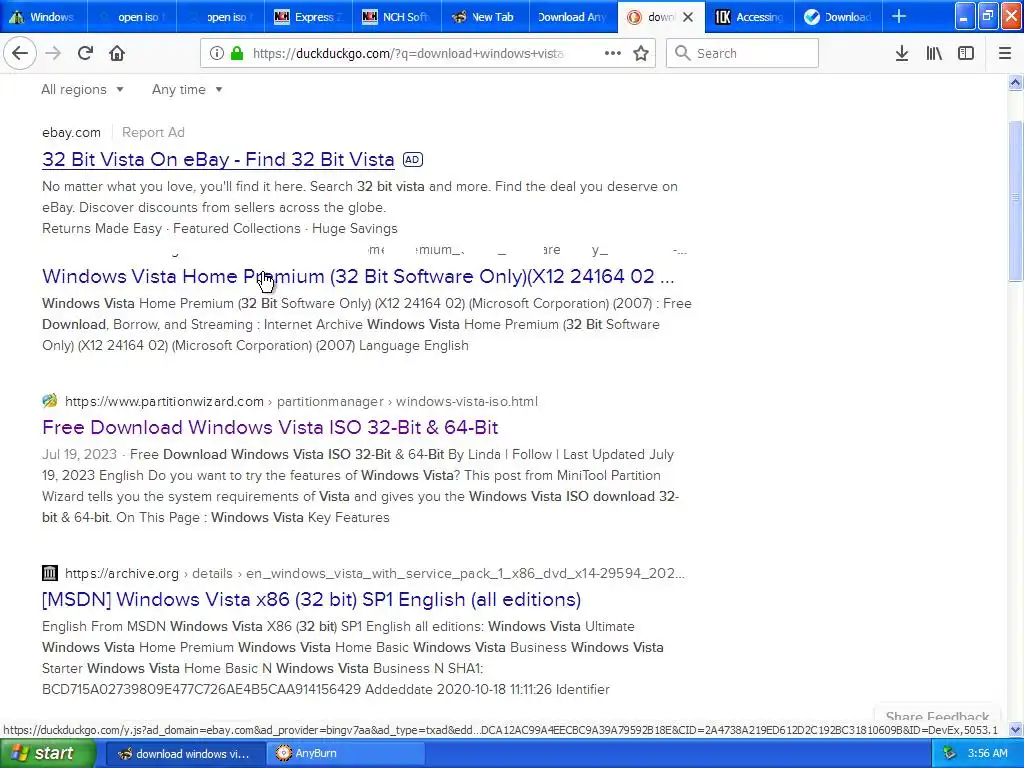Click the 3:56 AM taskbar clock
Image resolution: width=1024 pixels, height=768 pixels.
coord(987,753)
